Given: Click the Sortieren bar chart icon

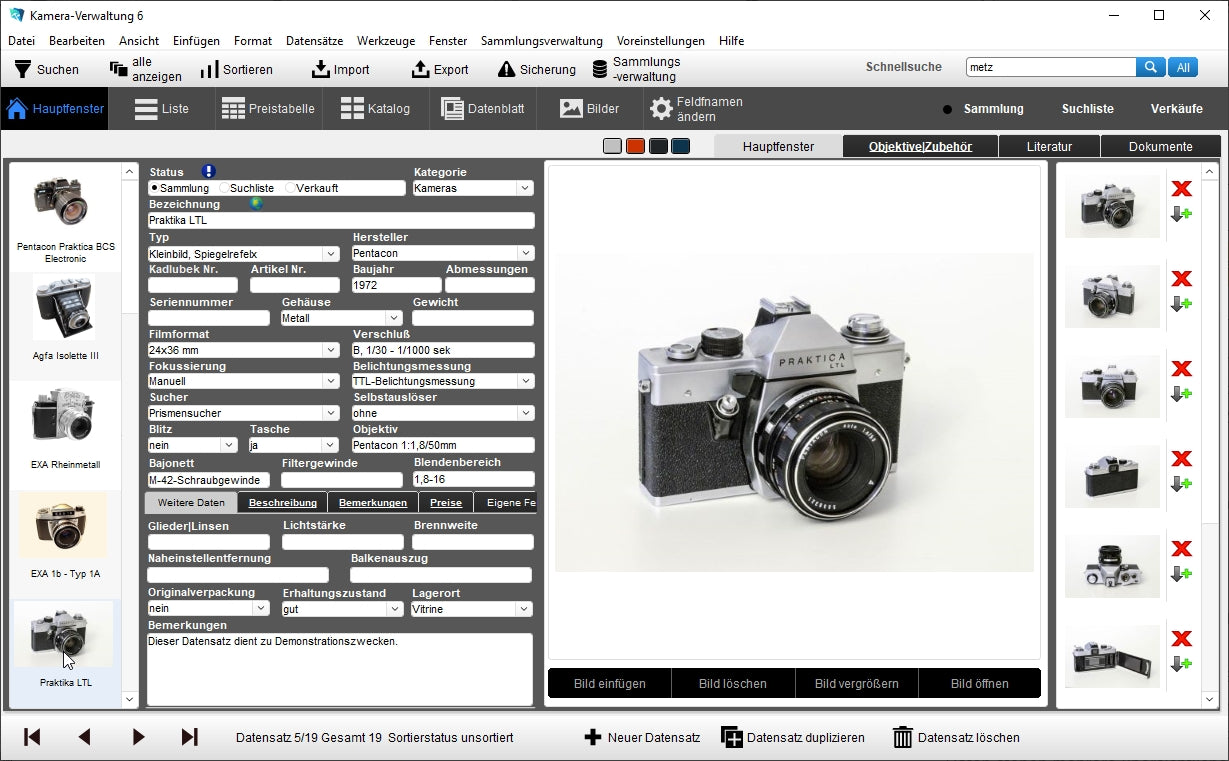Looking at the screenshot, I should (209, 70).
